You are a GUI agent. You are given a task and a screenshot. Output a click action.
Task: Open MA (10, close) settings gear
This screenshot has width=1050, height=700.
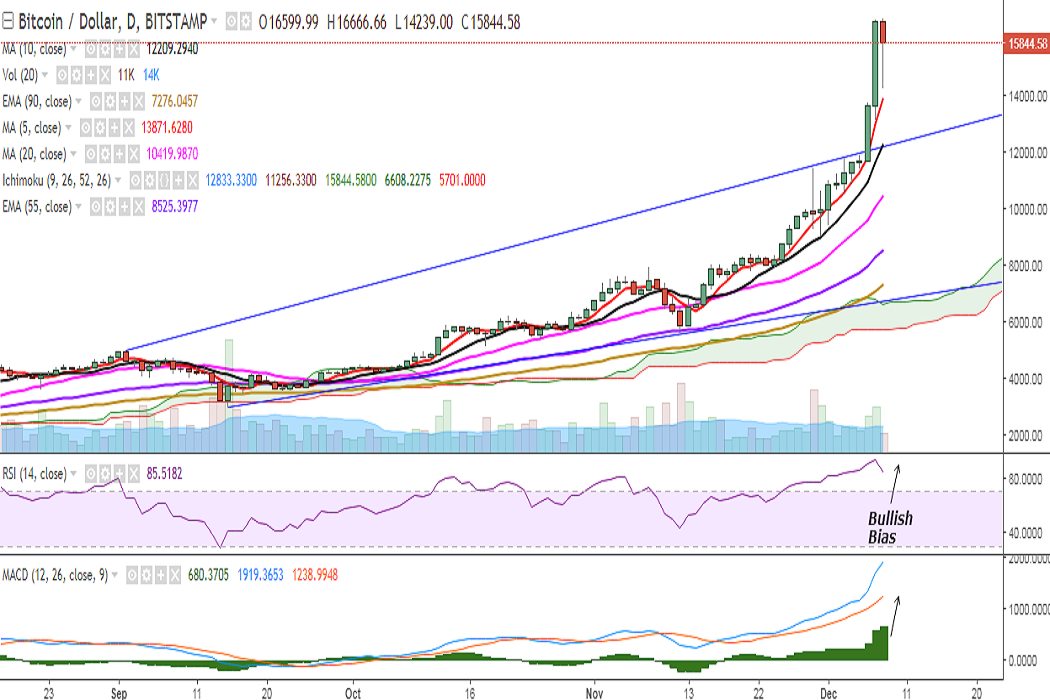(x=105, y=49)
